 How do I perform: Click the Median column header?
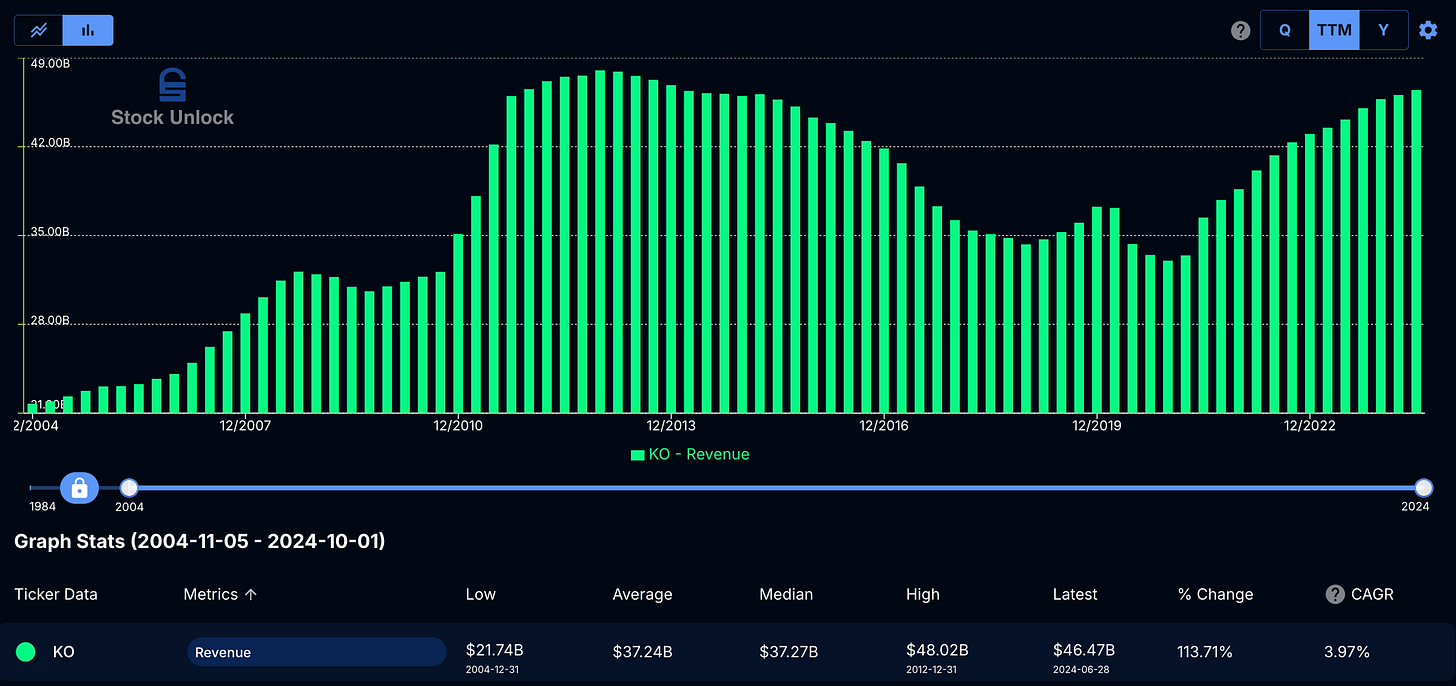tap(786, 594)
